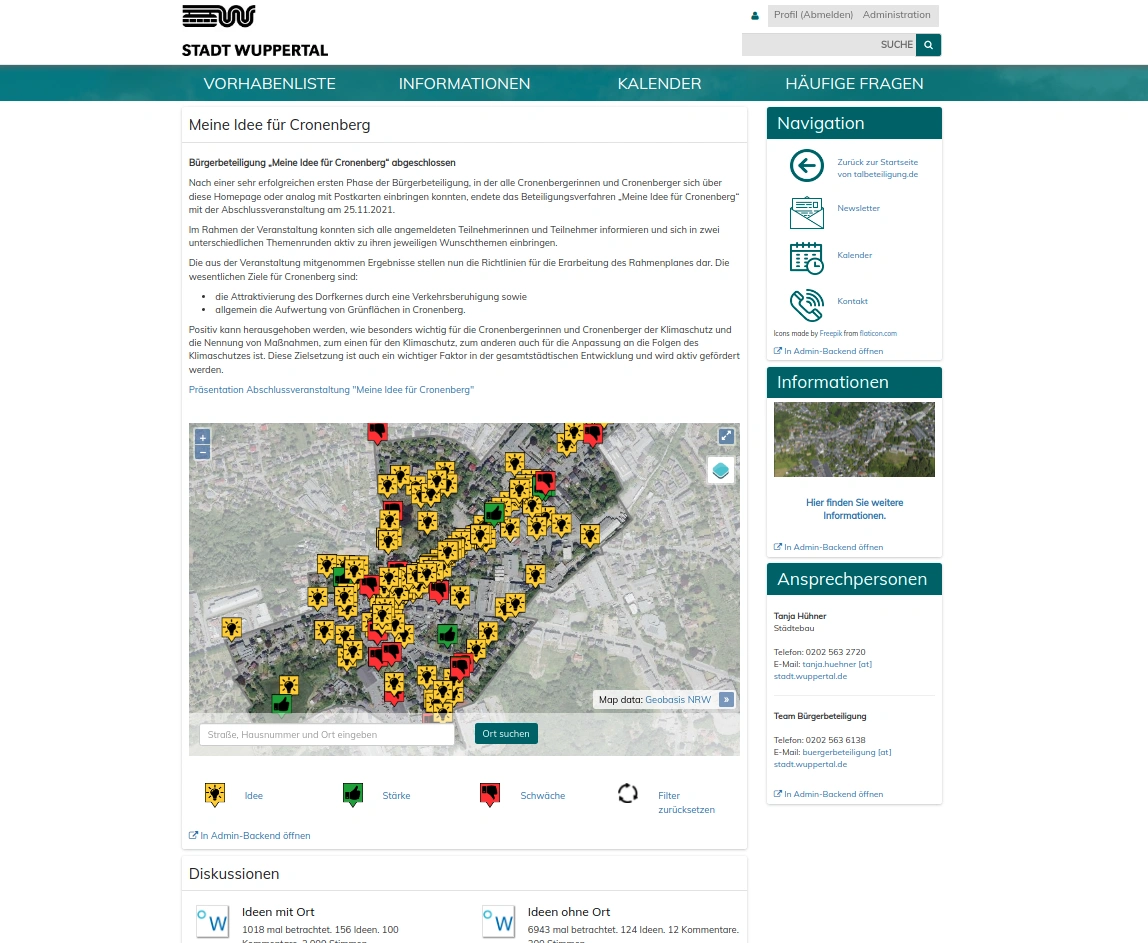Image resolution: width=1148 pixels, height=943 pixels.
Task: Click the map zoom in plus button
Action: click(203, 438)
